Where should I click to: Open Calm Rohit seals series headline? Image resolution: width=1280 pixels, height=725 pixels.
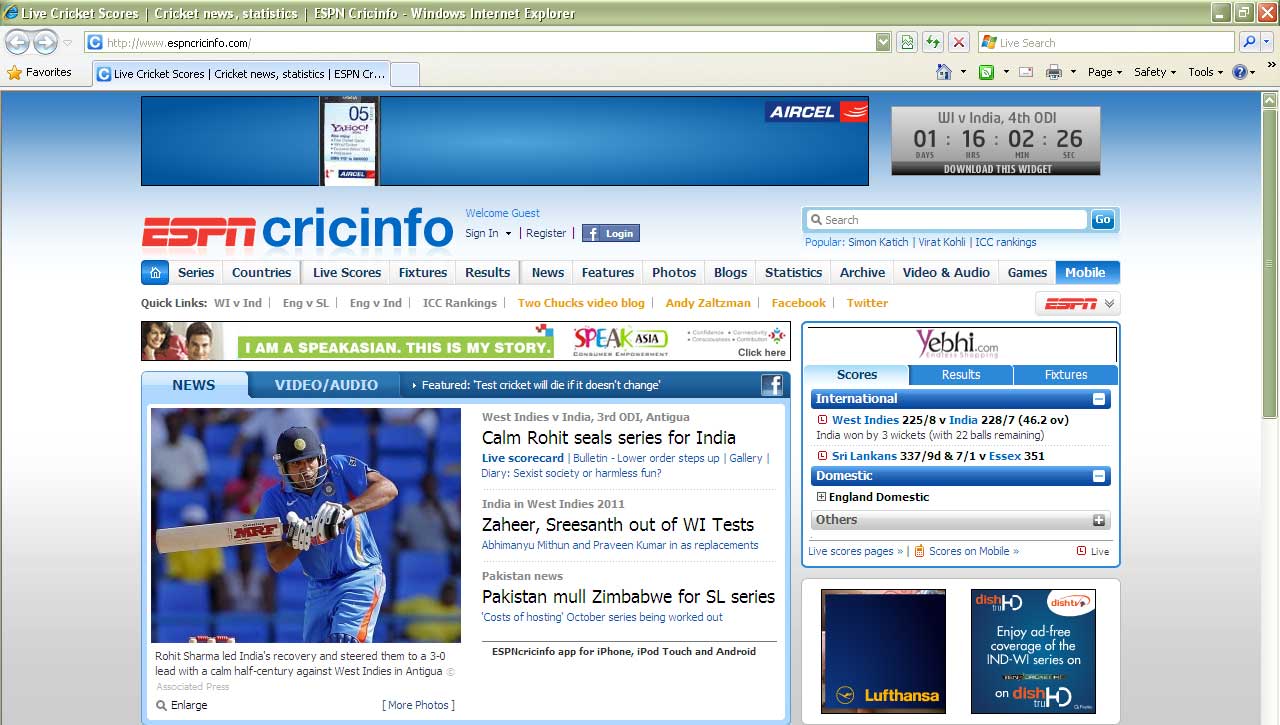click(609, 438)
